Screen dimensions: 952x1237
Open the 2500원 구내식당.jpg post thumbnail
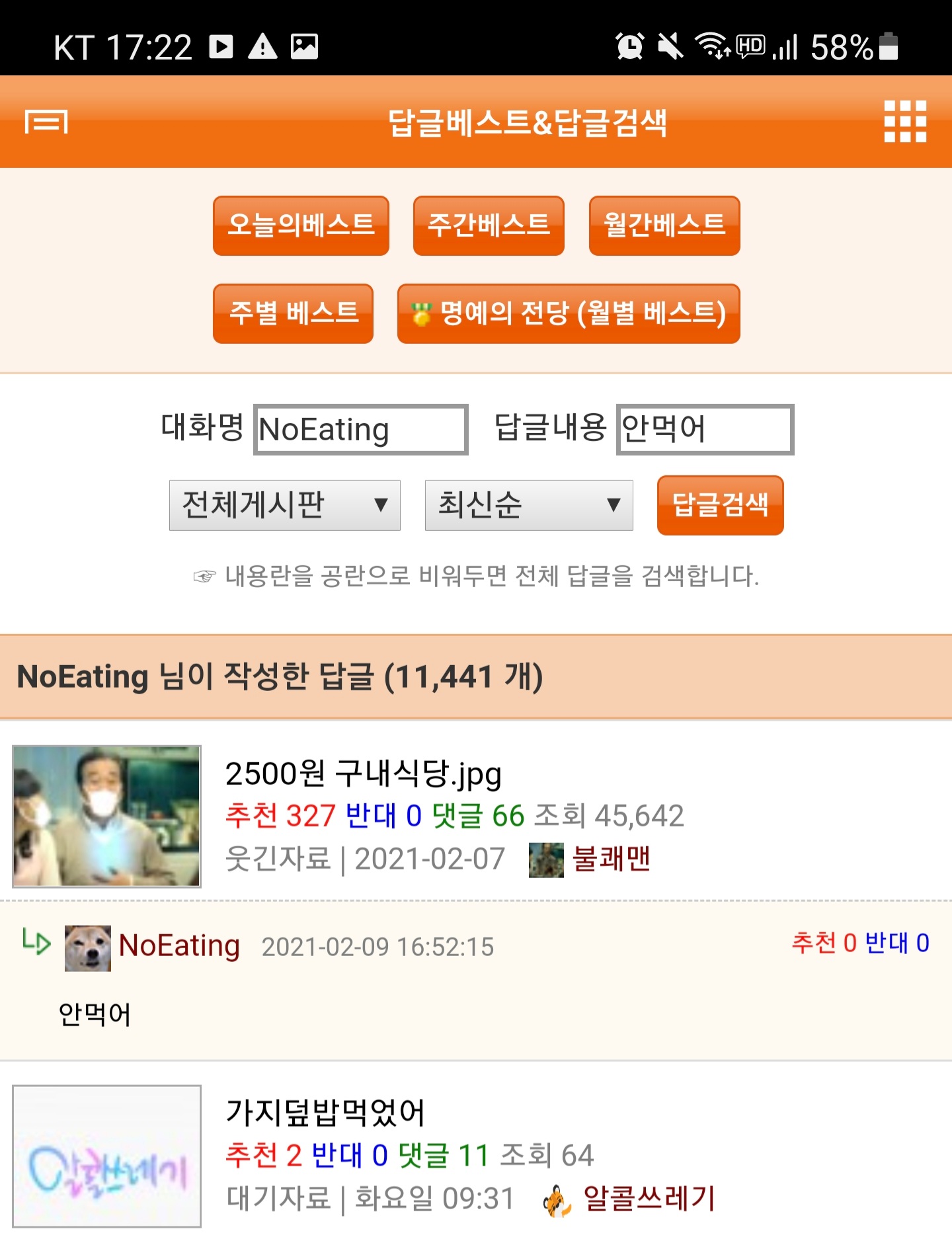106,817
